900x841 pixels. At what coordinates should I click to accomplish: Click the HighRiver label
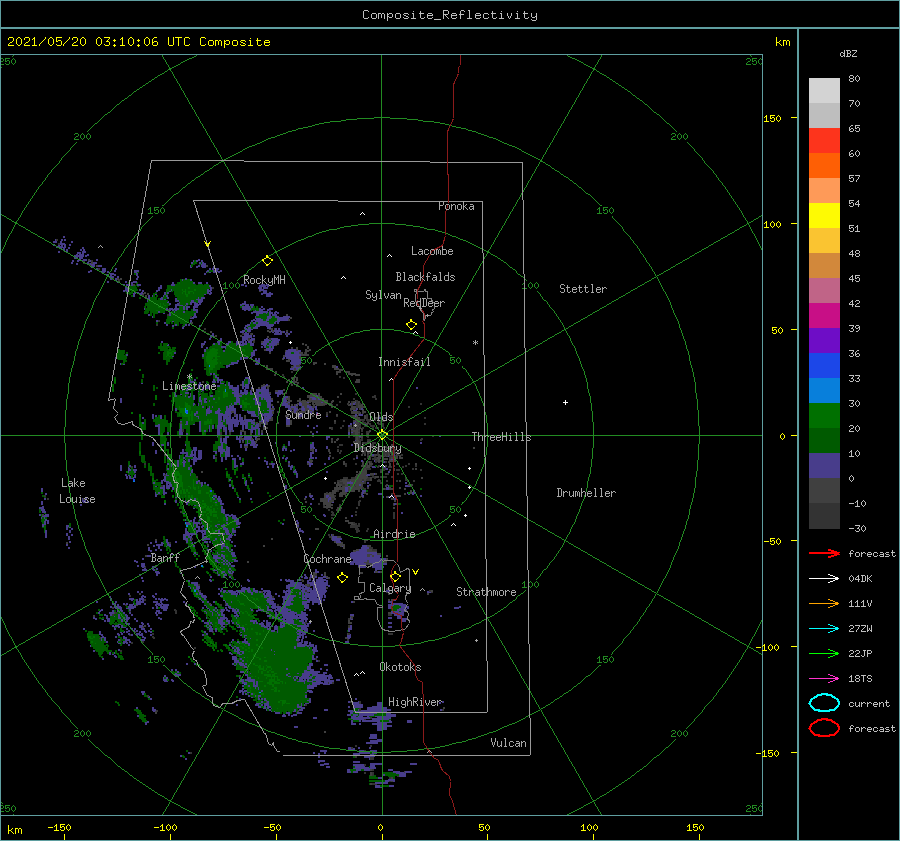[x=415, y=702]
